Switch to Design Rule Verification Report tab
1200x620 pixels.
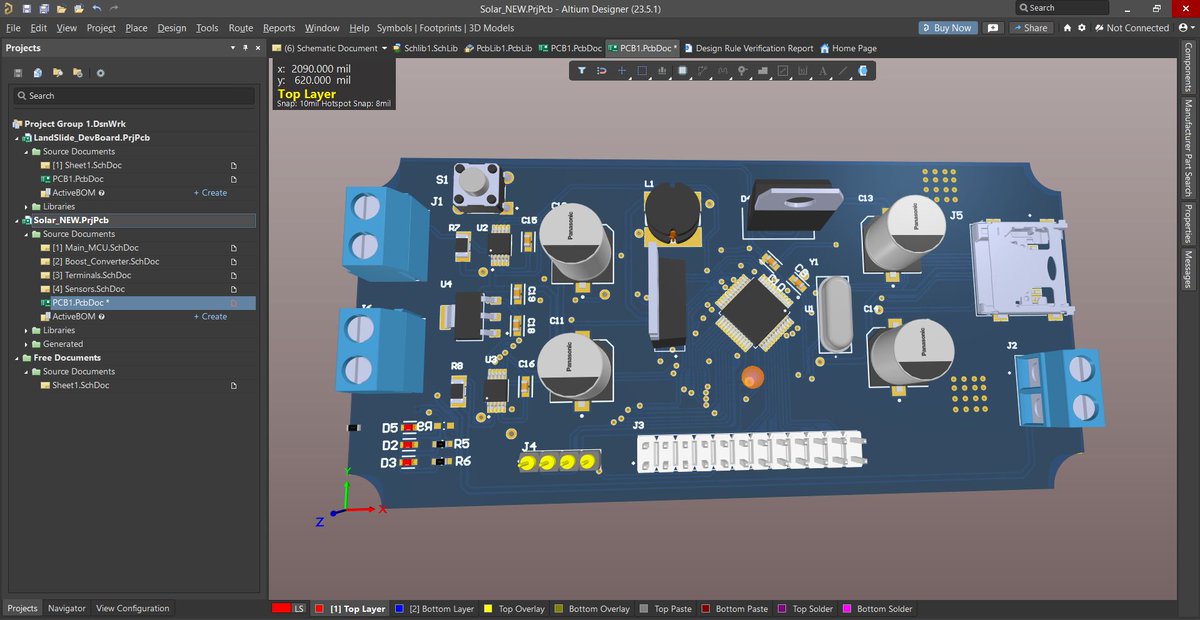point(748,48)
